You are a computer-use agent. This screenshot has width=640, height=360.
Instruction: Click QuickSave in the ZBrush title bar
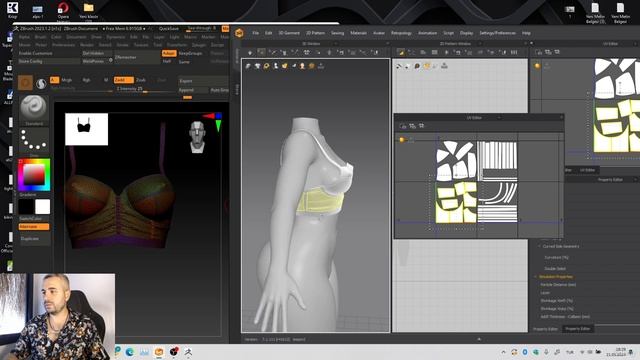(169, 29)
